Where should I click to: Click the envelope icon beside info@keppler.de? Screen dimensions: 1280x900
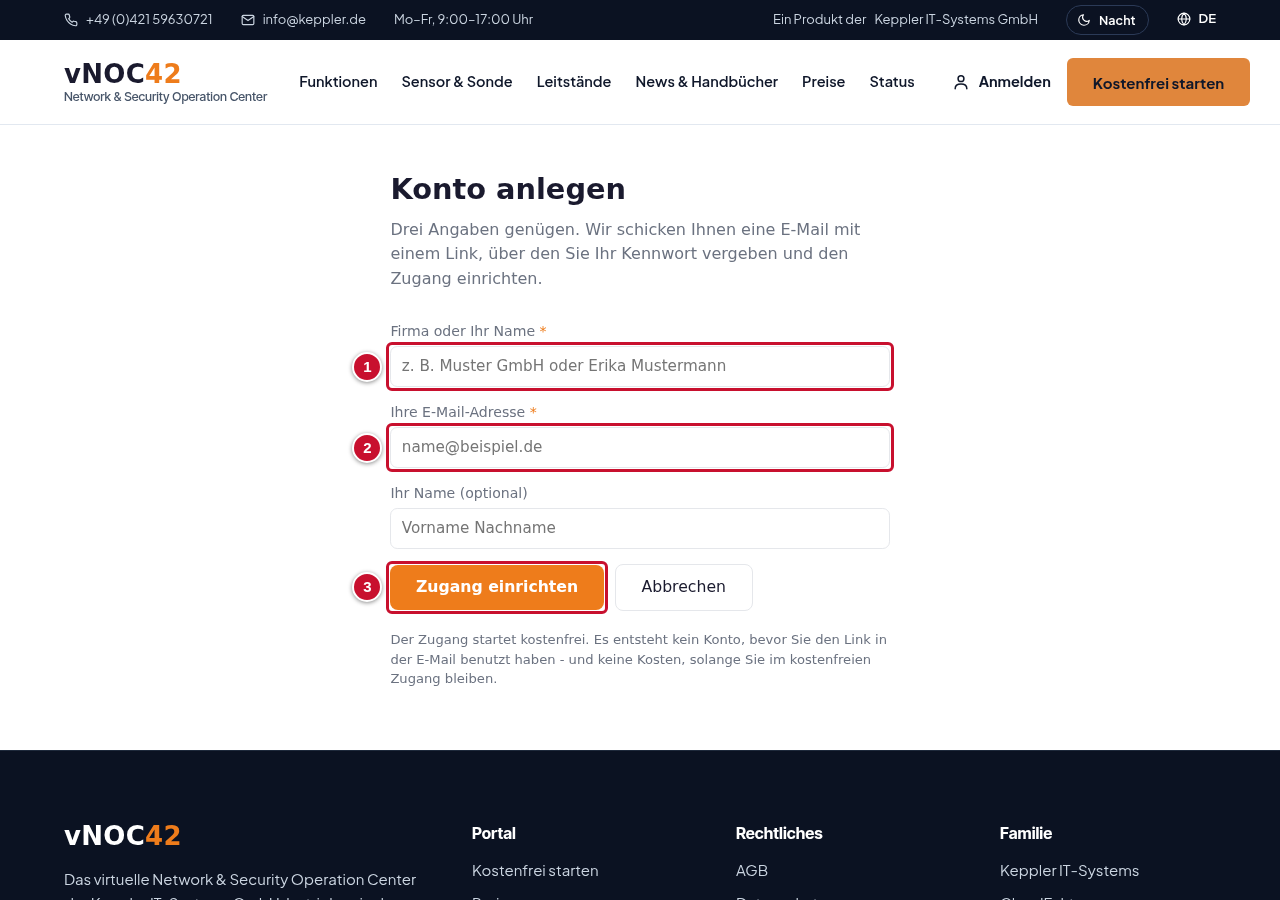(x=248, y=20)
